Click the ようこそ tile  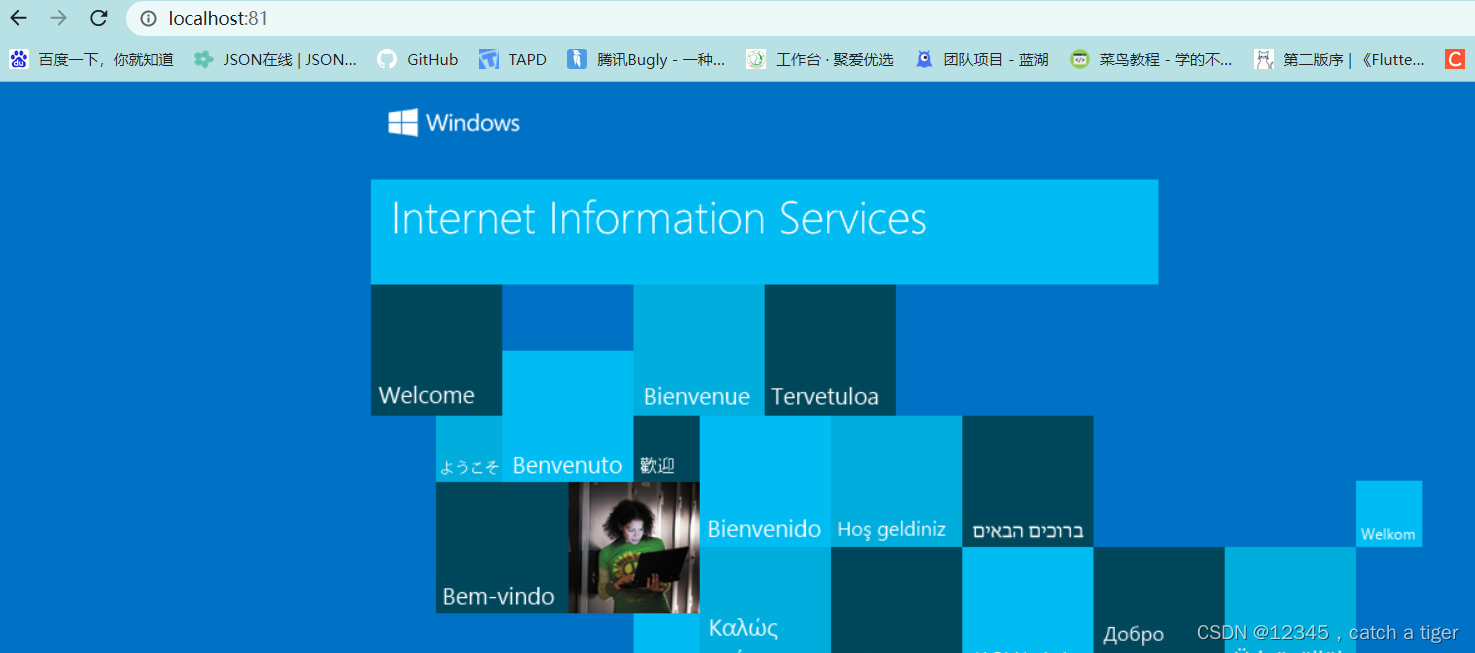point(469,449)
